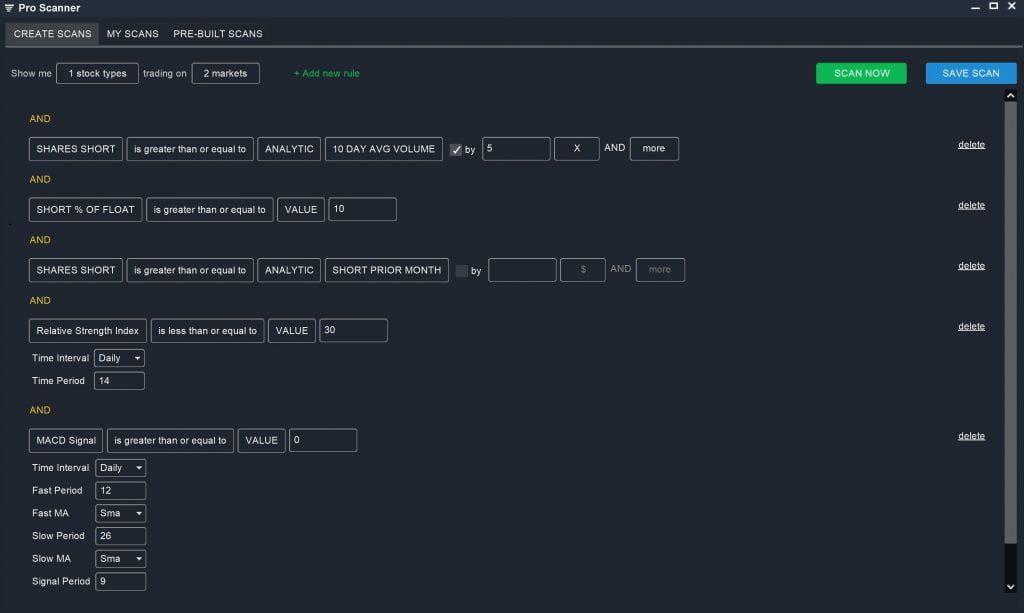Delete the MACD Signal rule
The image size is (1024, 613).
coord(971,436)
